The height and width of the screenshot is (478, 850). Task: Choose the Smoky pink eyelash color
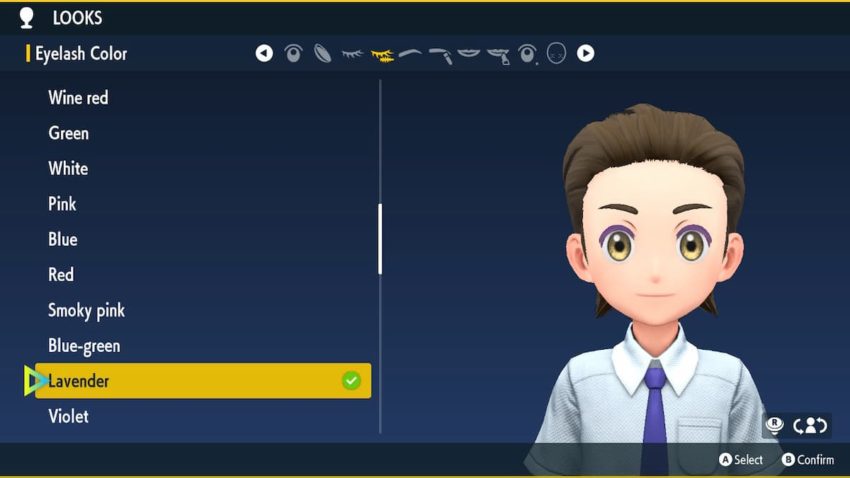pos(203,310)
